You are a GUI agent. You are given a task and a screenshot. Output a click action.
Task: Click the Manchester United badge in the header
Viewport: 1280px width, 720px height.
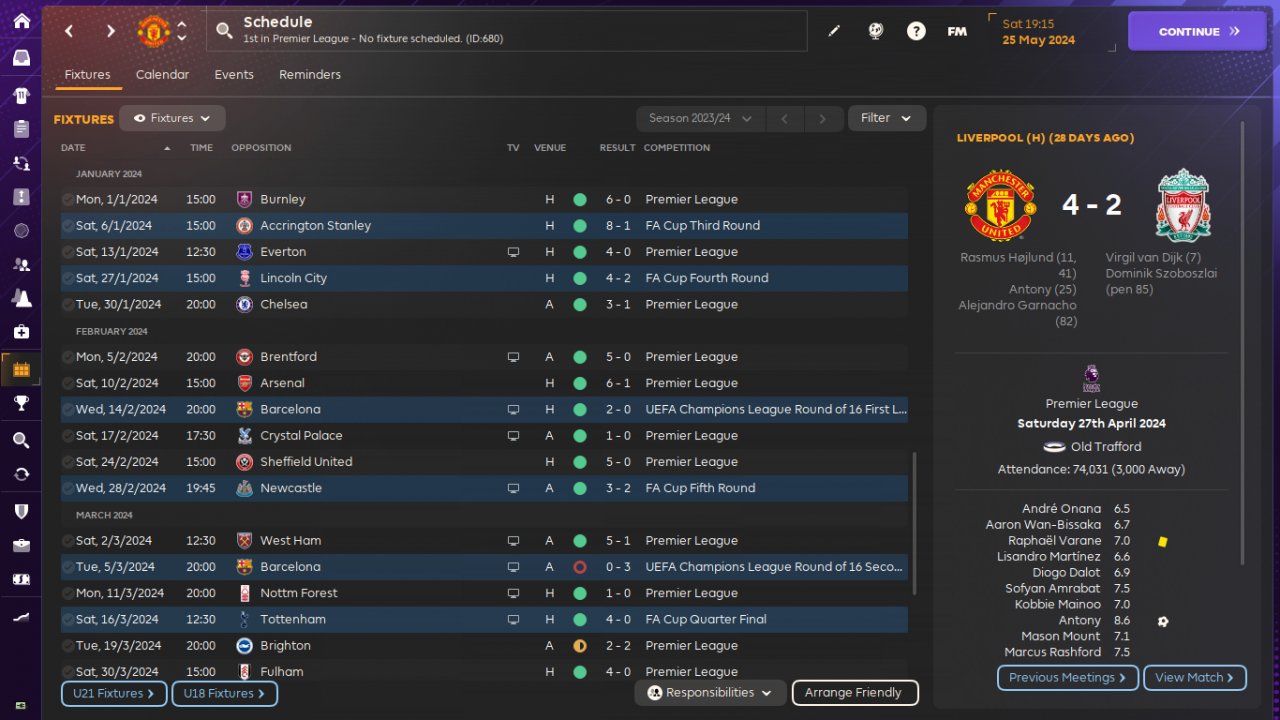coord(153,31)
